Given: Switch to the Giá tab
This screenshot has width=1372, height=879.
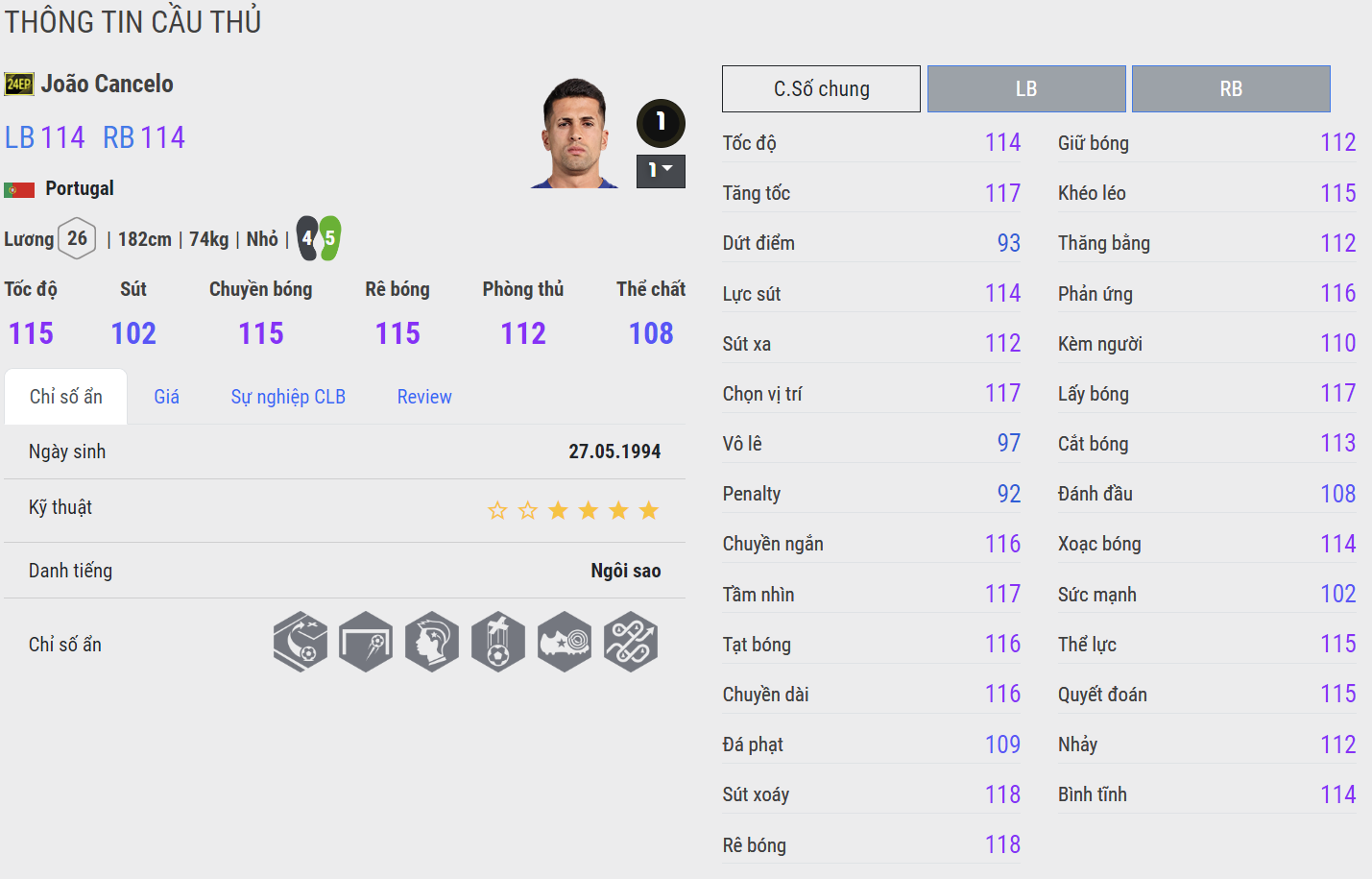Looking at the screenshot, I should (166, 397).
